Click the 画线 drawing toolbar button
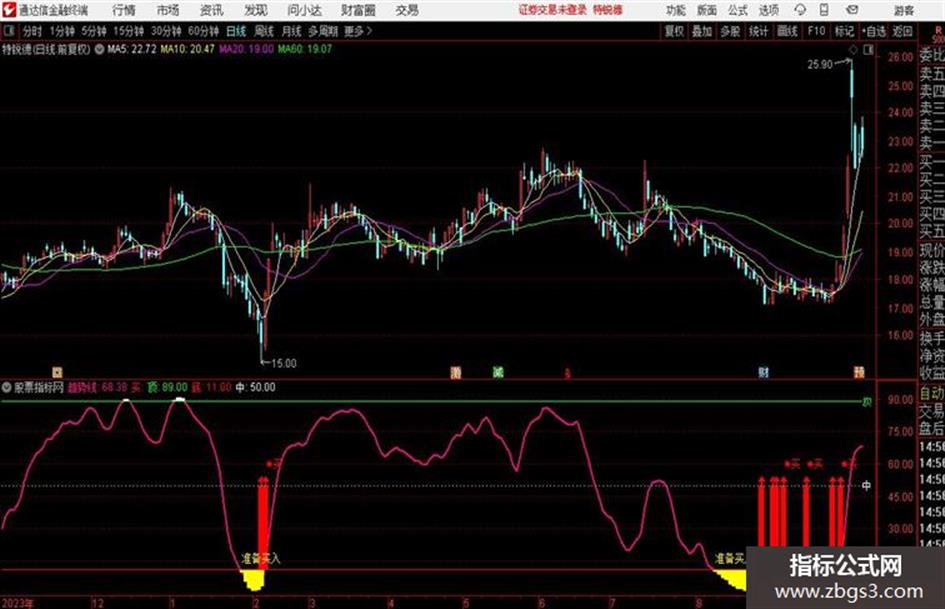The image size is (945, 609). (x=788, y=31)
